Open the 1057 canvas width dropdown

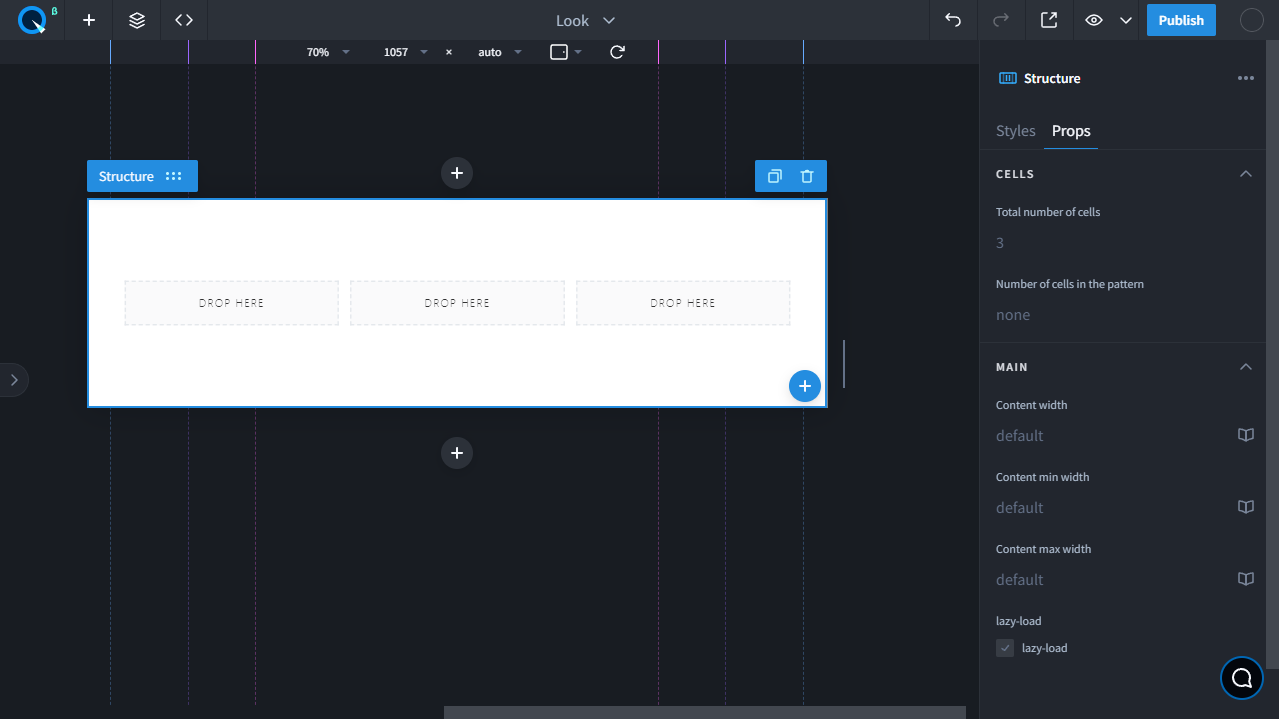click(405, 52)
